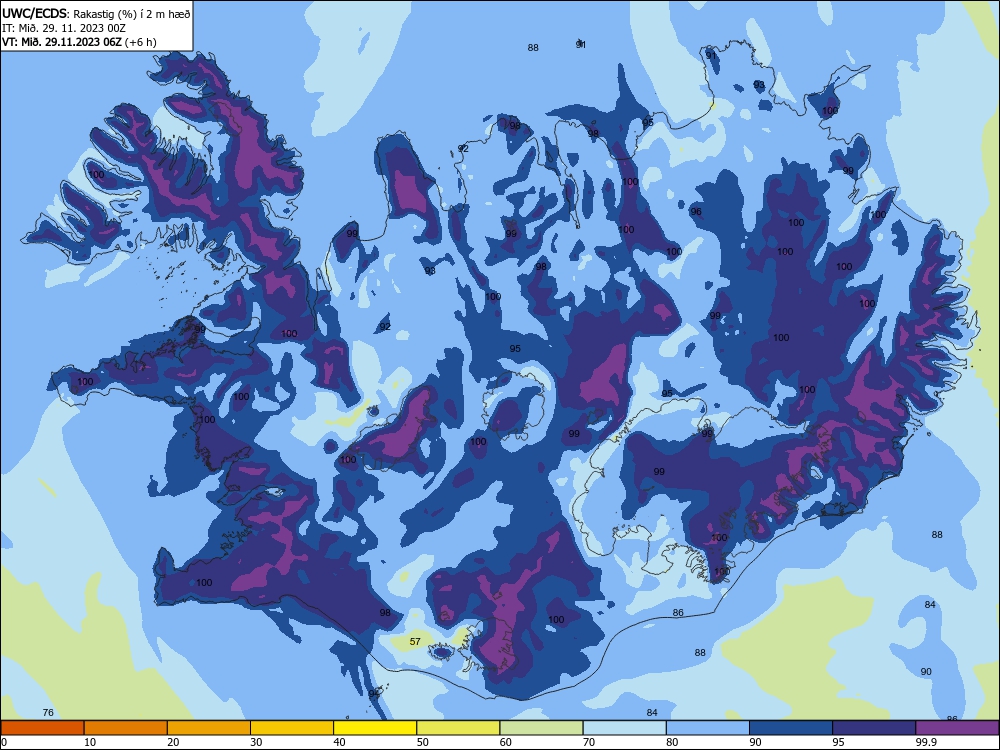
Task: Select the bright yellow 40–50 legend swatch
Action: (375, 728)
